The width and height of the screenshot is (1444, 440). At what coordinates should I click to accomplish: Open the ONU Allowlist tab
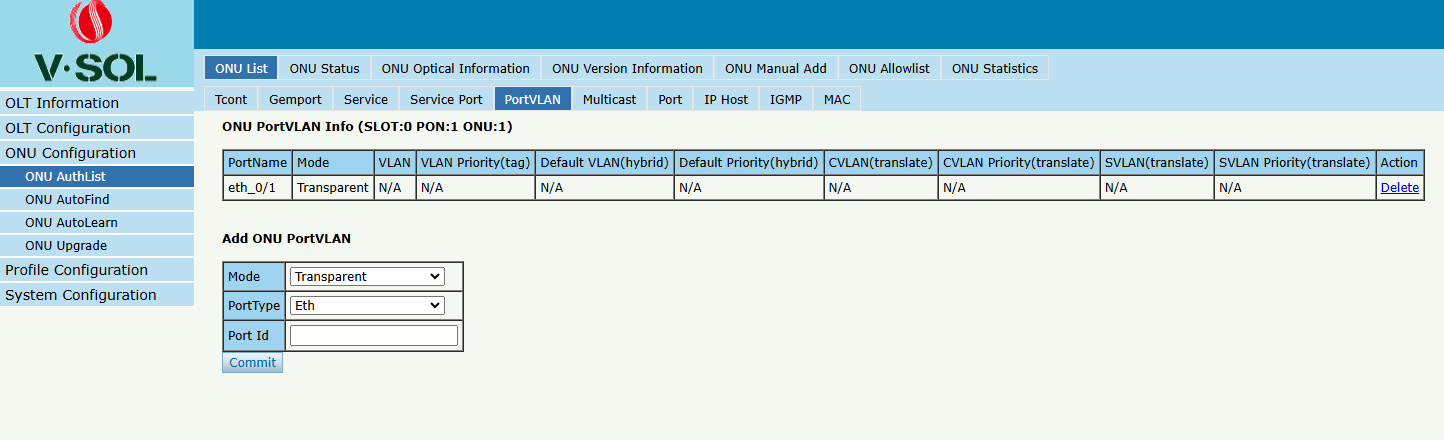[889, 68]
